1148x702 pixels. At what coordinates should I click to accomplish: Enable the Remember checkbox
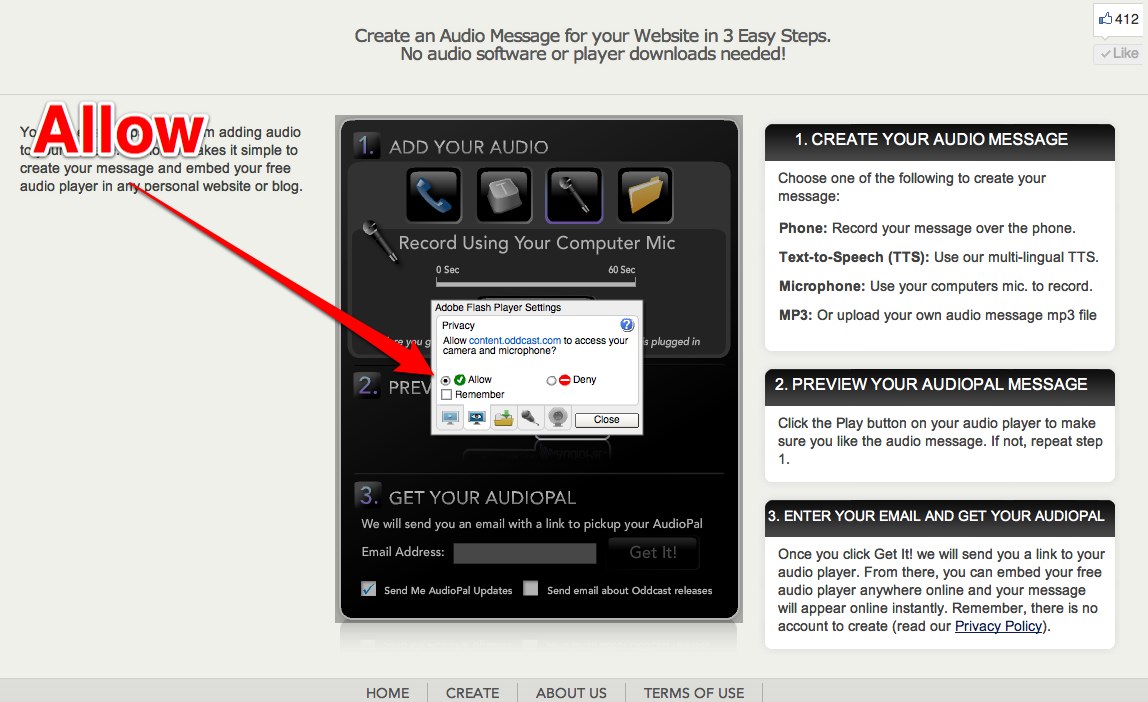(447, 393)
